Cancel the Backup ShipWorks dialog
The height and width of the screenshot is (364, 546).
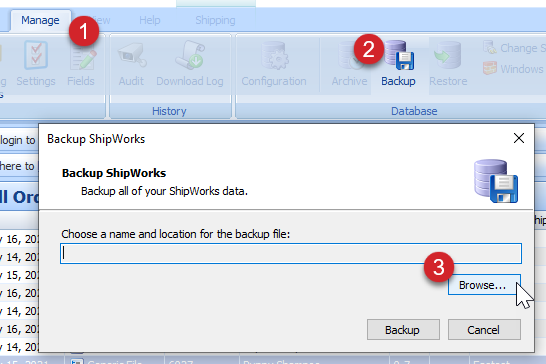tap(484, 330)
